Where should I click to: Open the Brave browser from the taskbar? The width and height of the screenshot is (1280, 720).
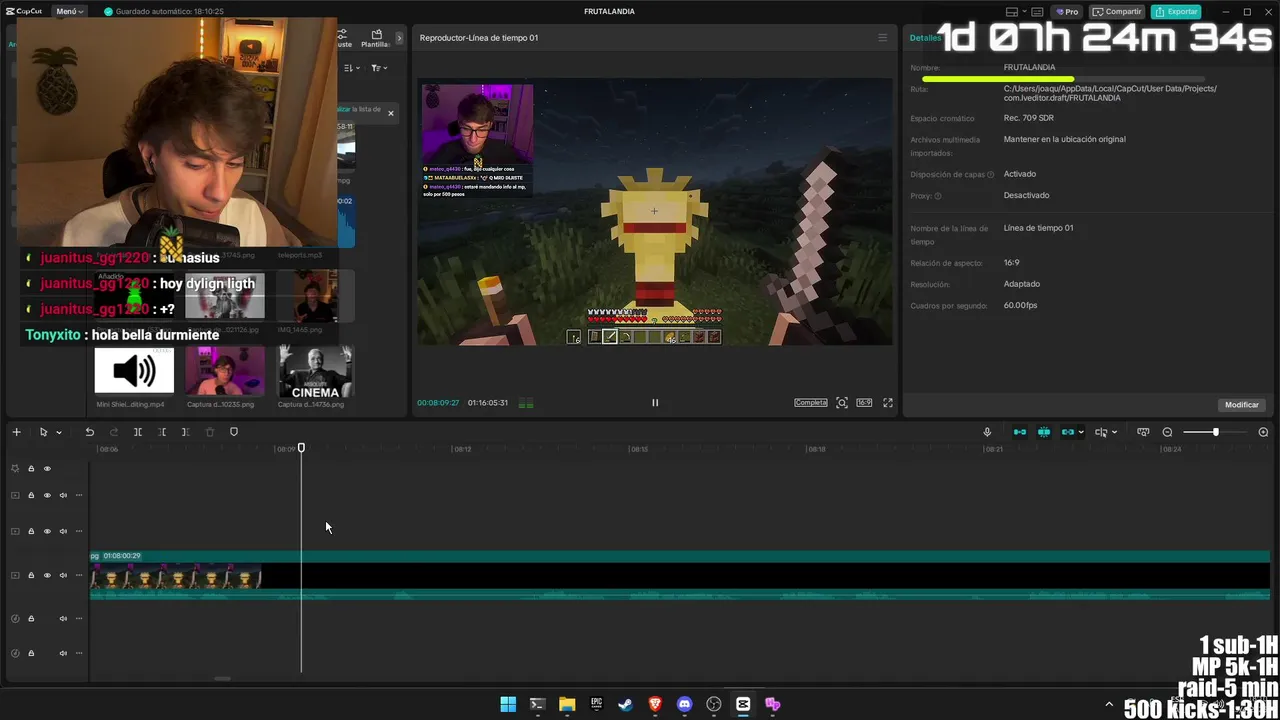click(655, 704)
